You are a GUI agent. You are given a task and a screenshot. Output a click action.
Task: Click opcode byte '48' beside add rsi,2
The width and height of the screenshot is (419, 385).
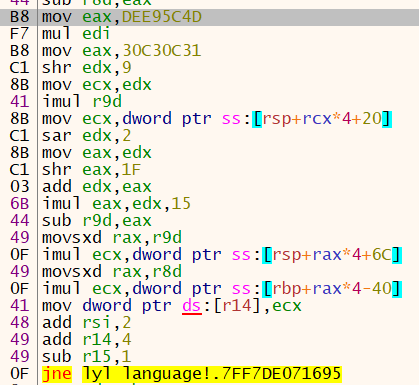pyautogui.click(x=20, y=323)
